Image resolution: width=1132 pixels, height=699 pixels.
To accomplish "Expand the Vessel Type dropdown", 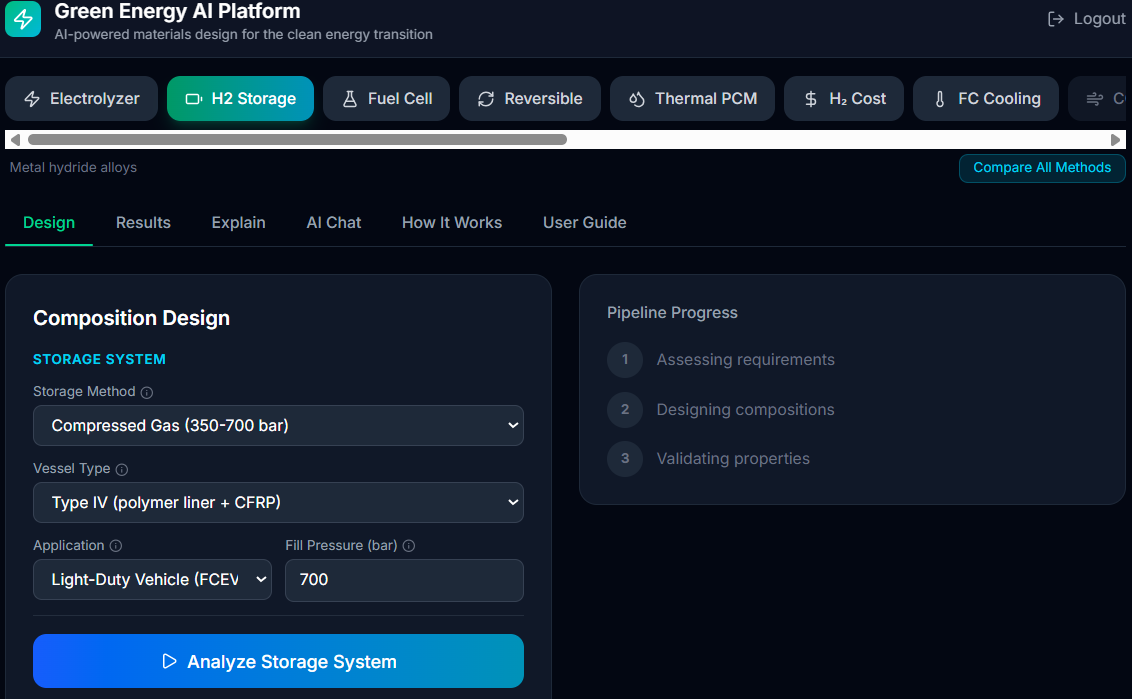I will (279, 503).
